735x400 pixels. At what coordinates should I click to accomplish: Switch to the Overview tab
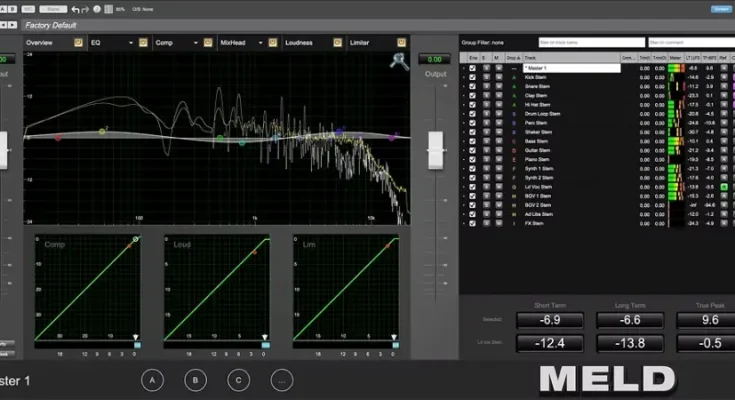point(40,43)
